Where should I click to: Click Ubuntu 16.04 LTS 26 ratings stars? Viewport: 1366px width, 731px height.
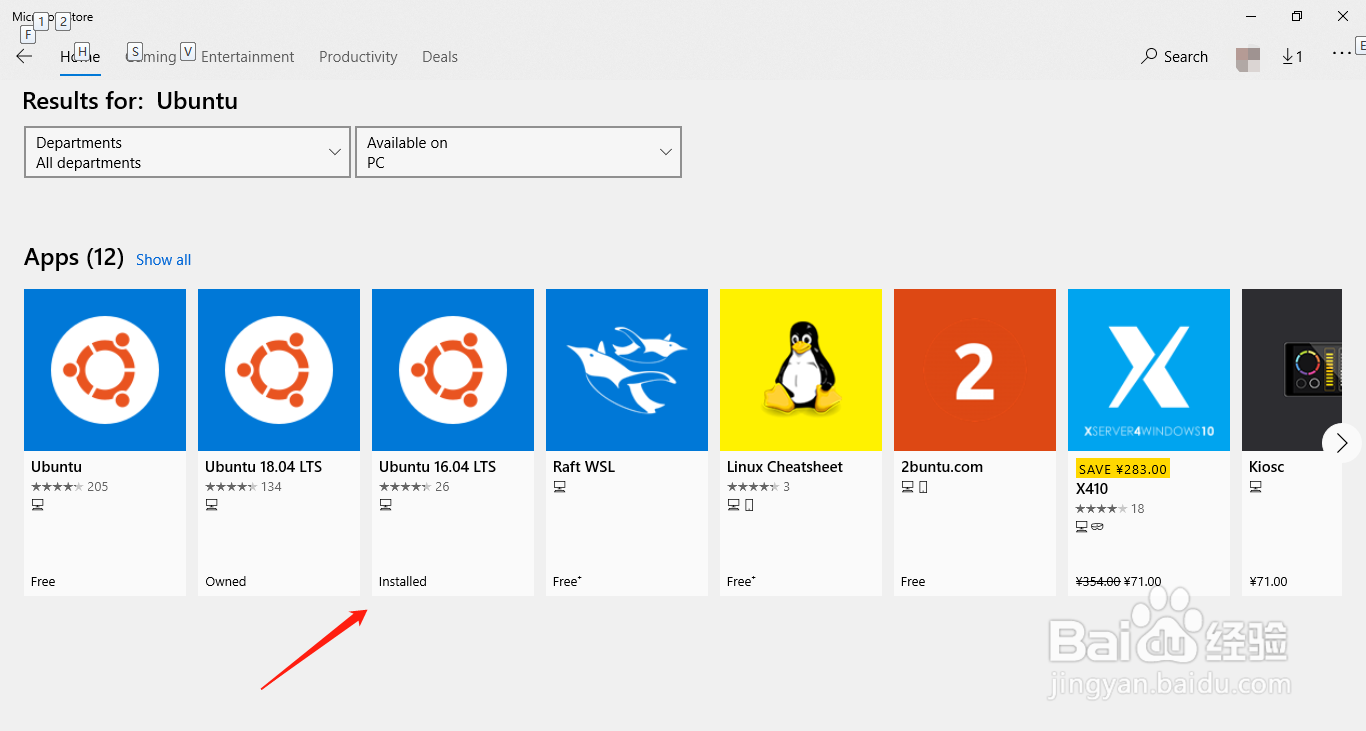click(406, 487)
